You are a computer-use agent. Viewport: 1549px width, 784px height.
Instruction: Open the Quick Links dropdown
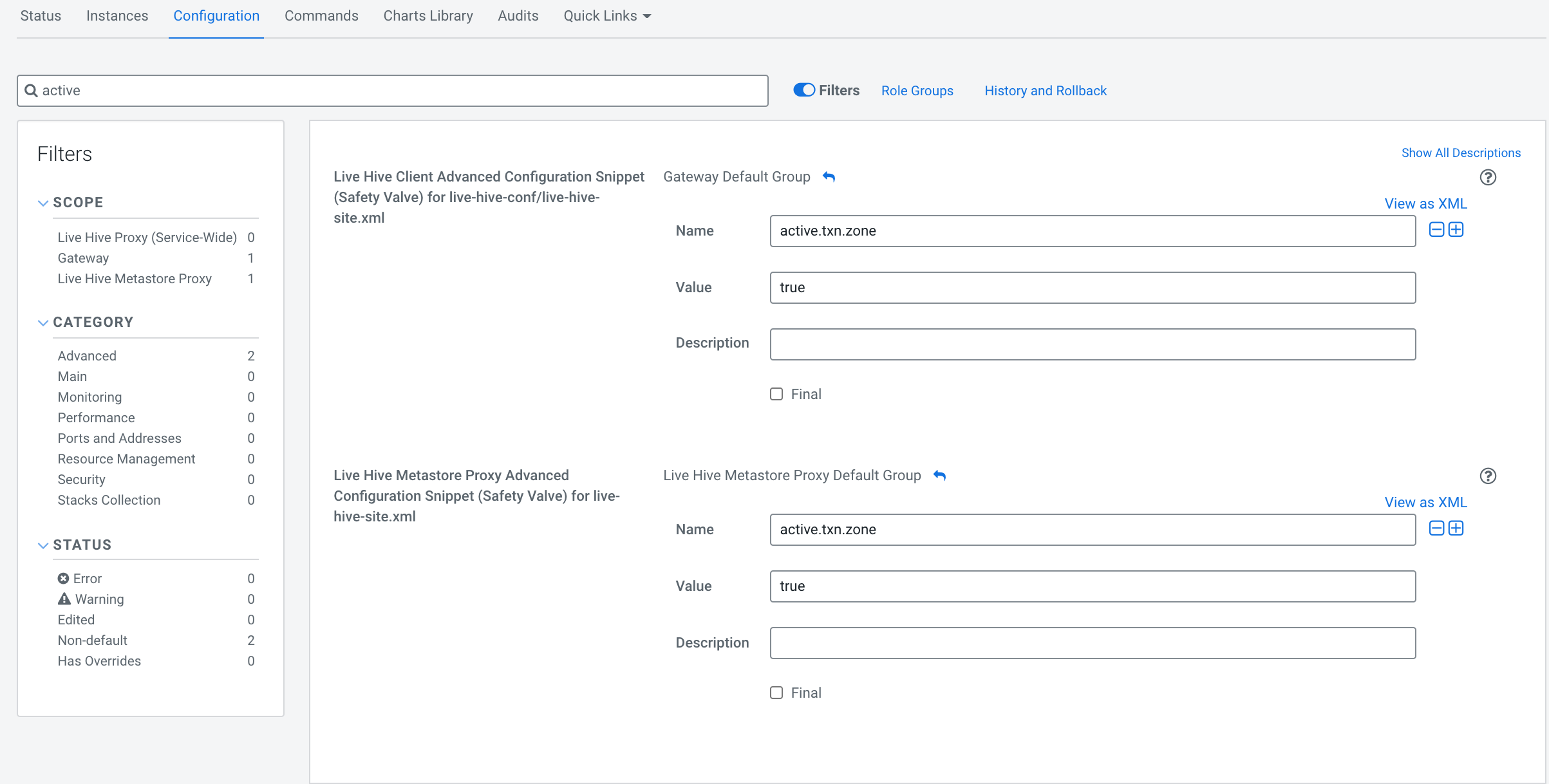click(606, 16)
